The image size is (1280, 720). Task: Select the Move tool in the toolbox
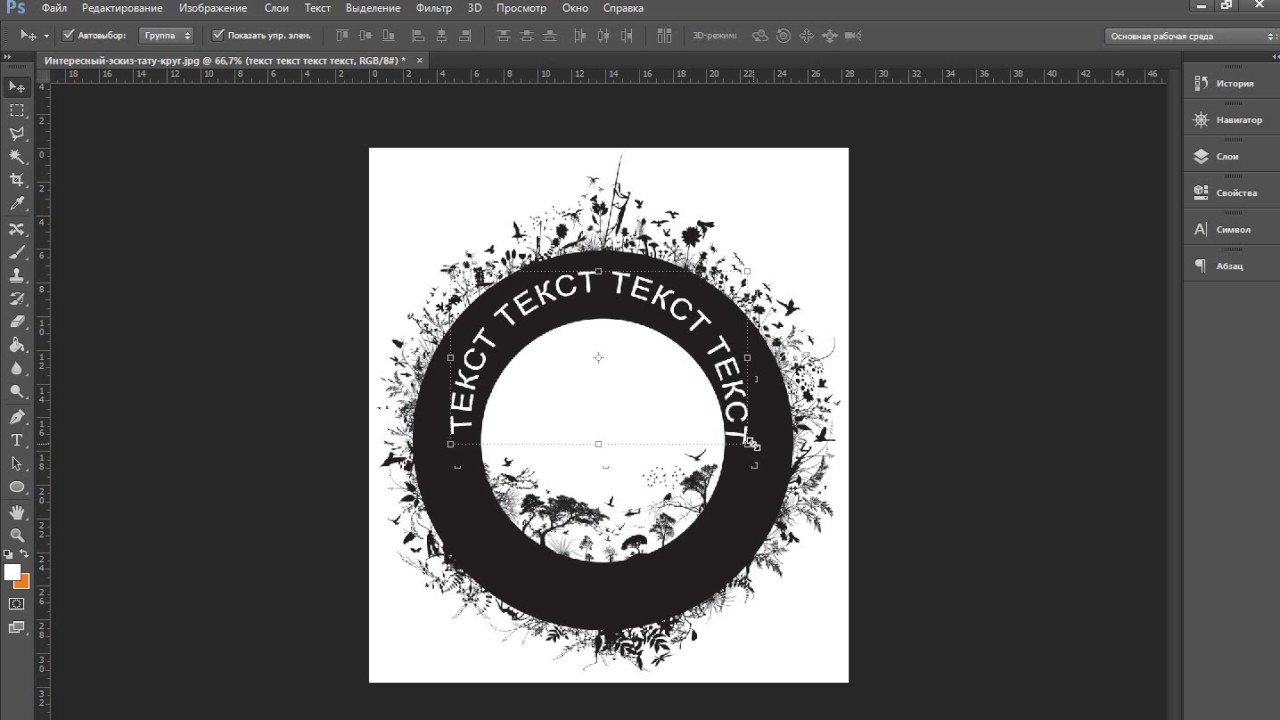[17, 87]
